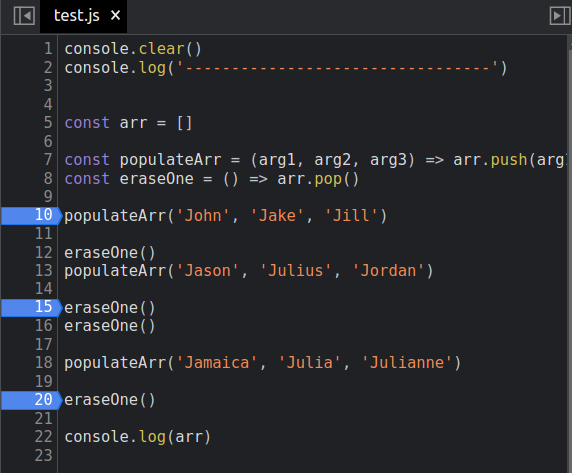Close the test.js tab
The image size is (572, 473).
[115, 15]
